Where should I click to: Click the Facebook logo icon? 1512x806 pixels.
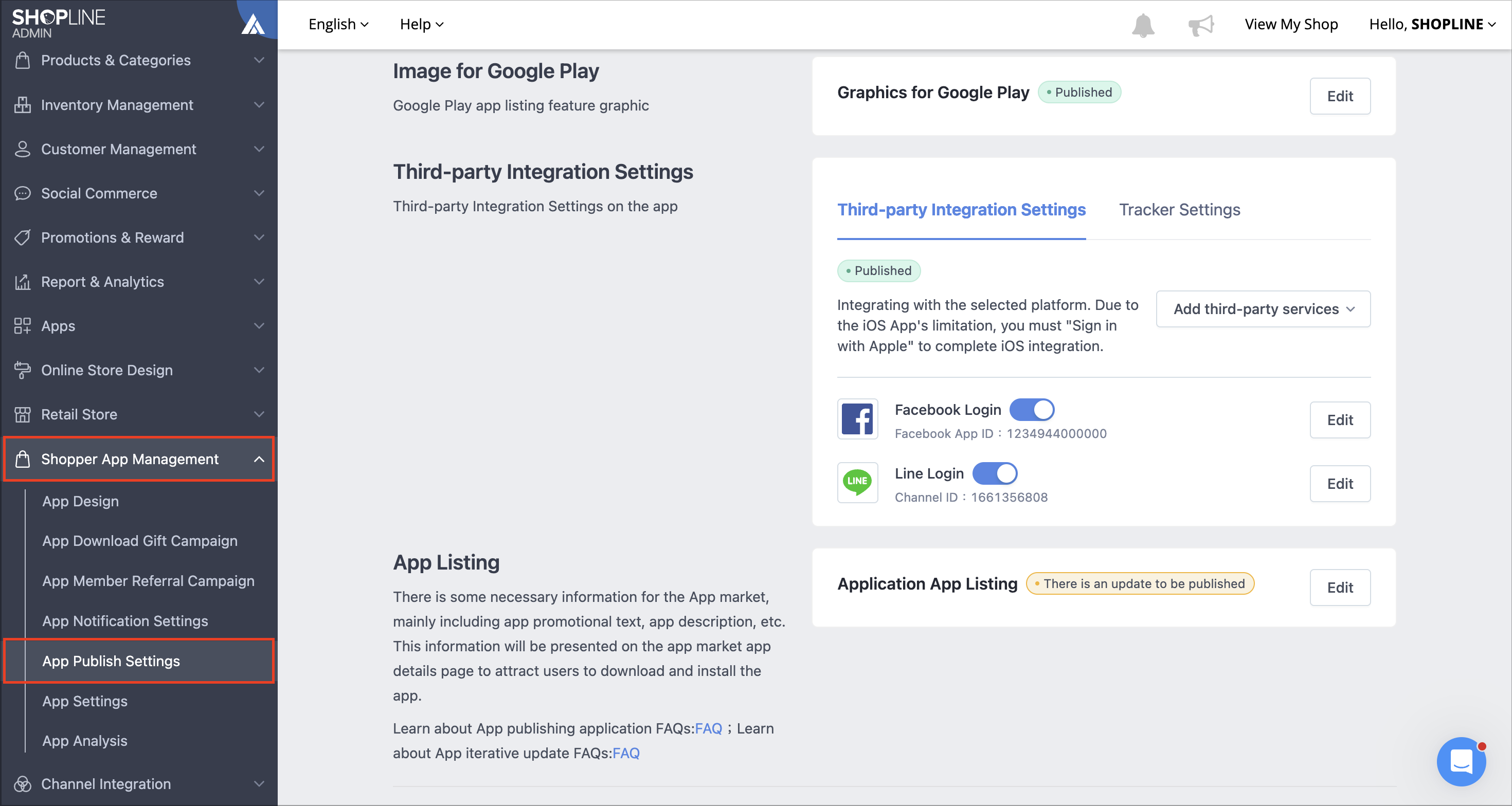pos(857,419)
